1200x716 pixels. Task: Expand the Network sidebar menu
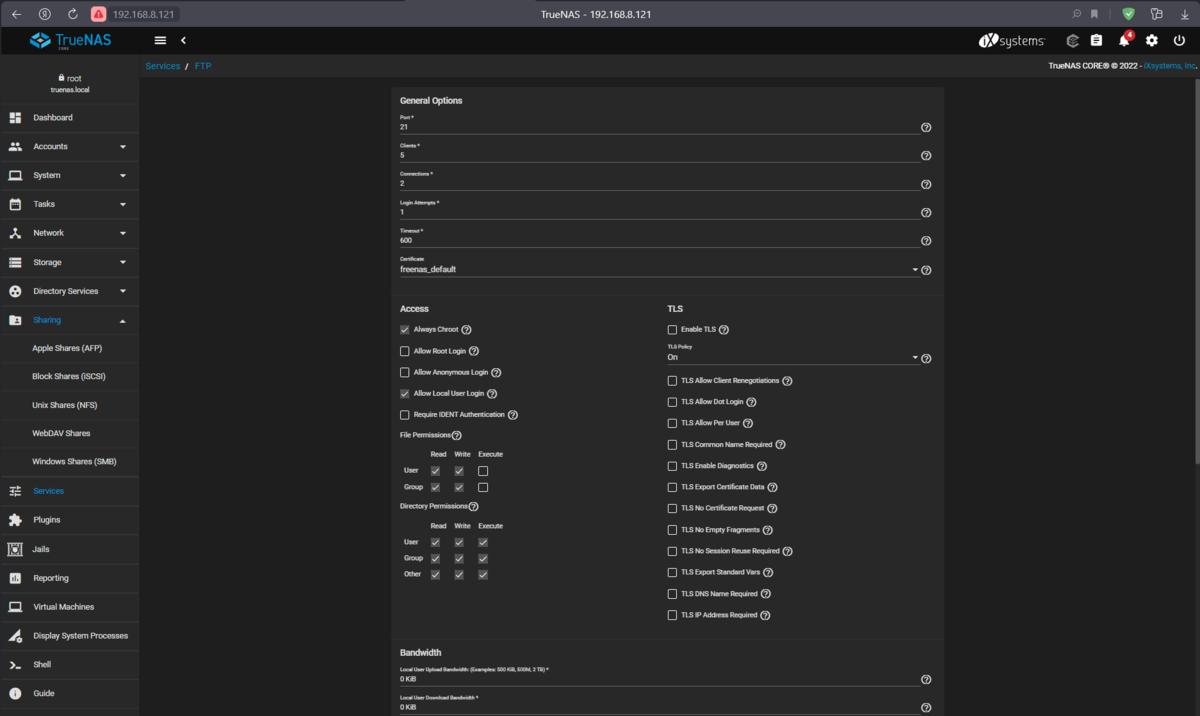69,233
